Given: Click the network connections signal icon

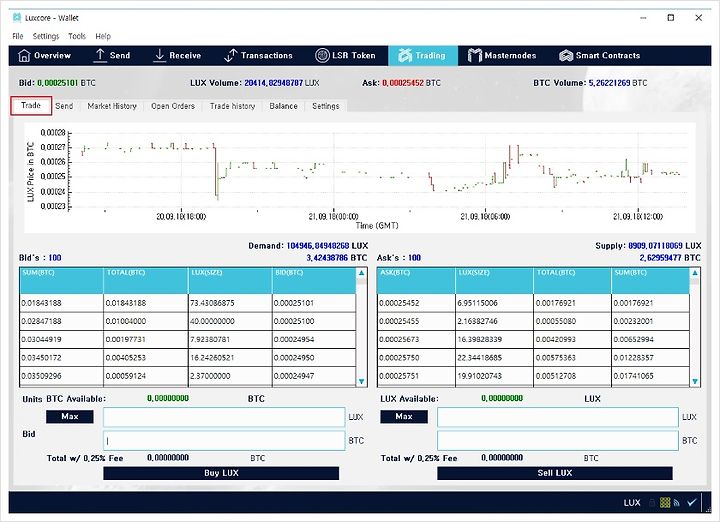Looking at the screenshot, I should pos(676,503).
